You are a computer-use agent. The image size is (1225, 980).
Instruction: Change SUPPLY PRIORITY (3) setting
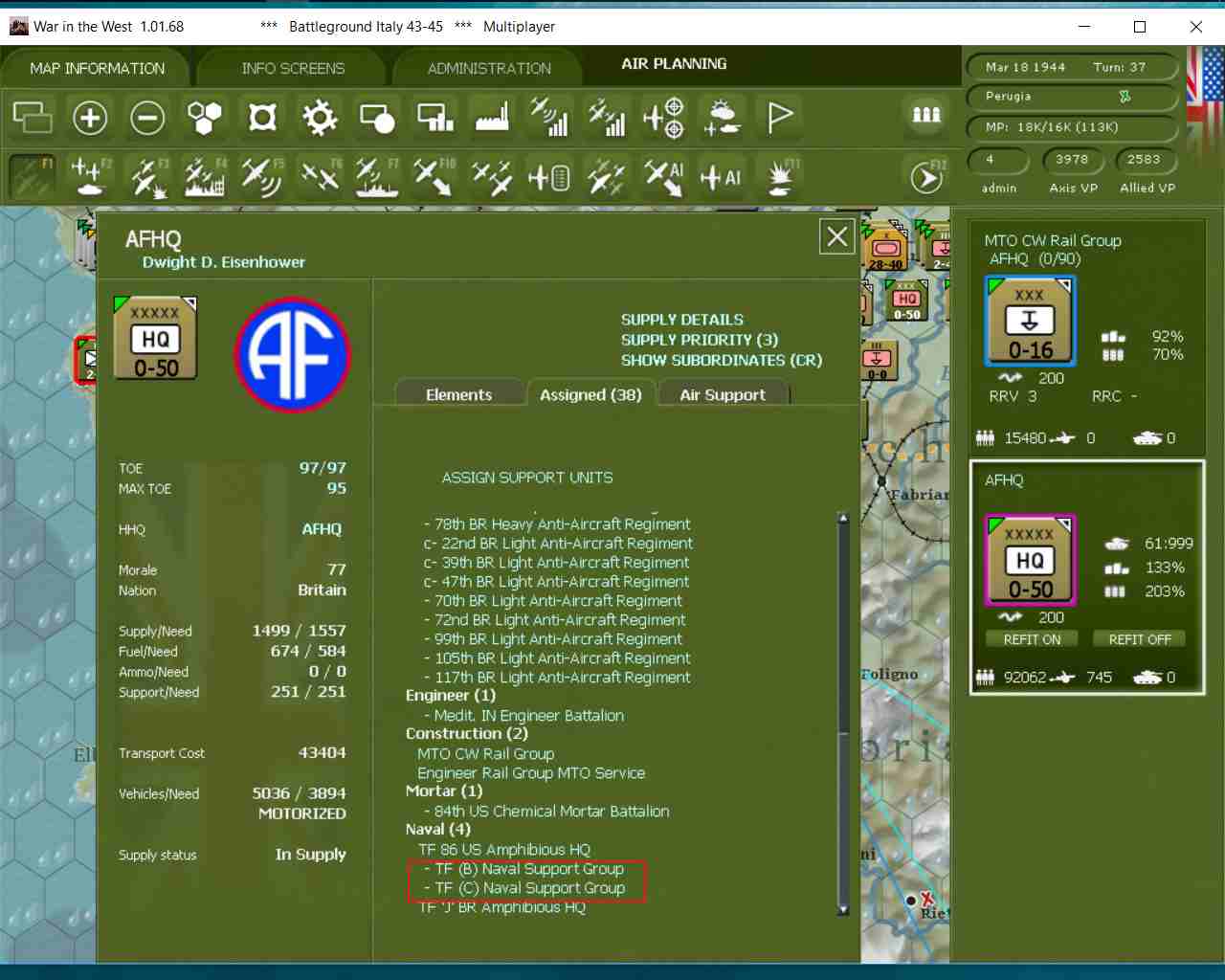700,340
